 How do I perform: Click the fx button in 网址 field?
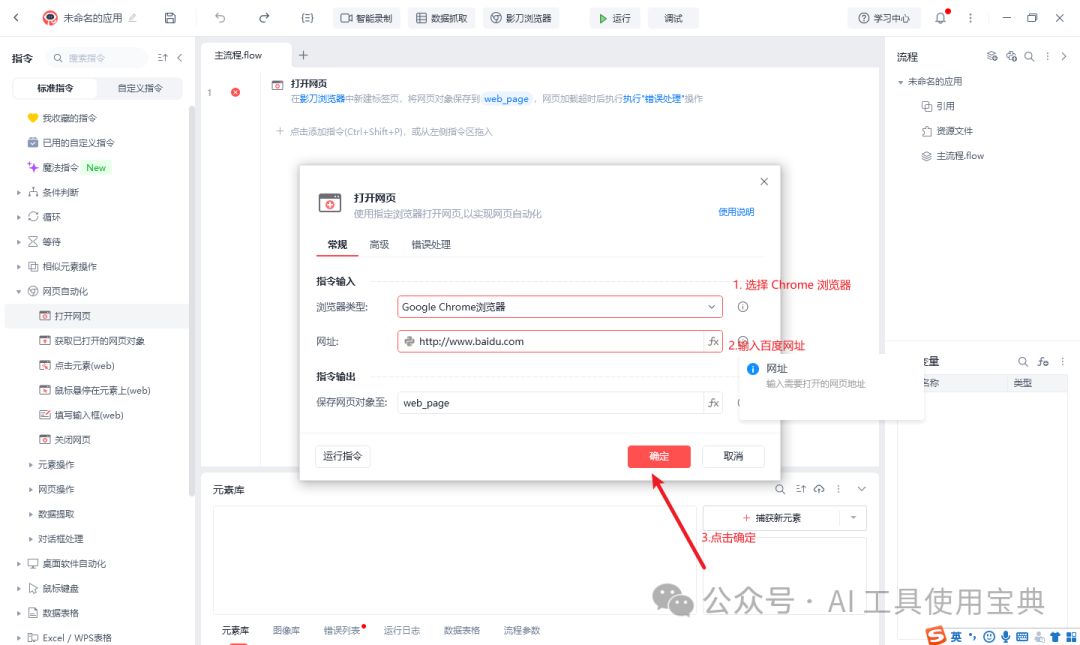click(714, 342)
